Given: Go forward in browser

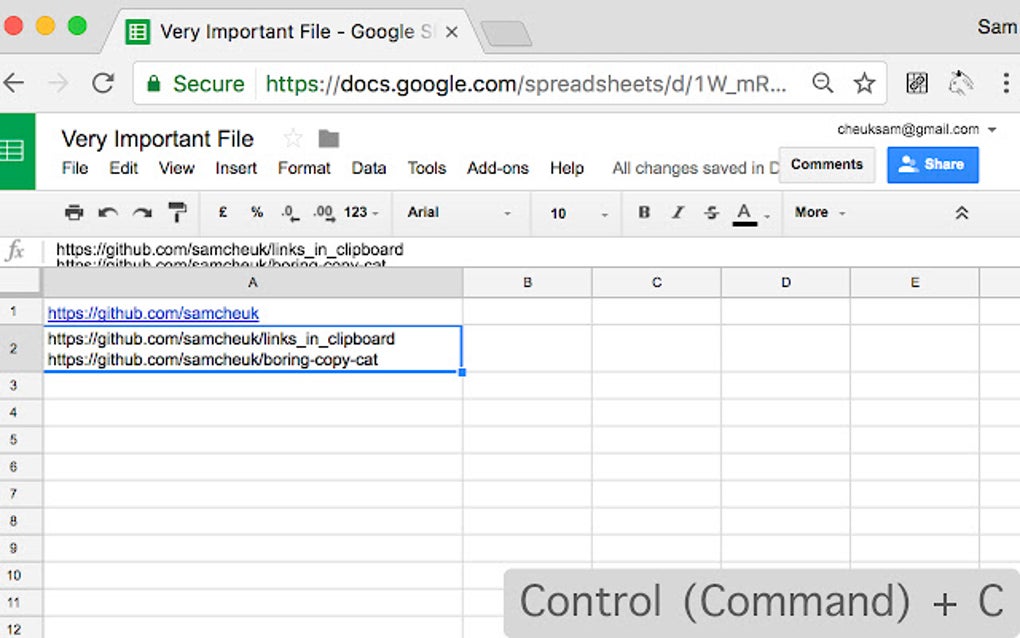Looking at the screenshot, I should point(59,83).
